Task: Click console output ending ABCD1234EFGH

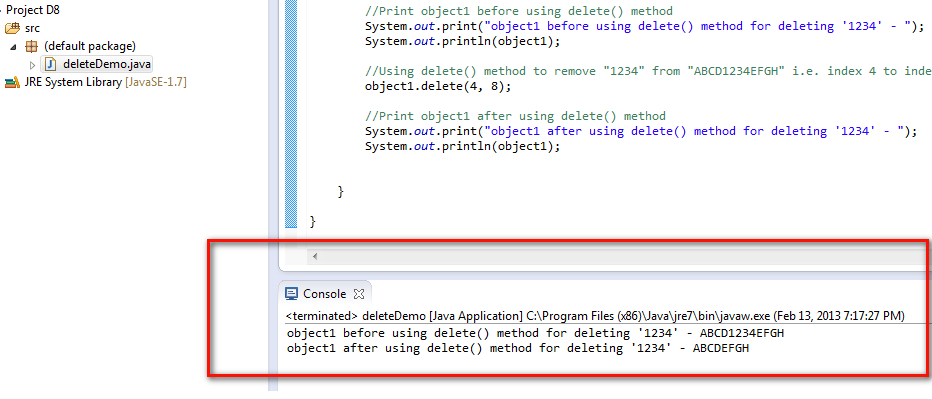Action: (x=535, y=333)
